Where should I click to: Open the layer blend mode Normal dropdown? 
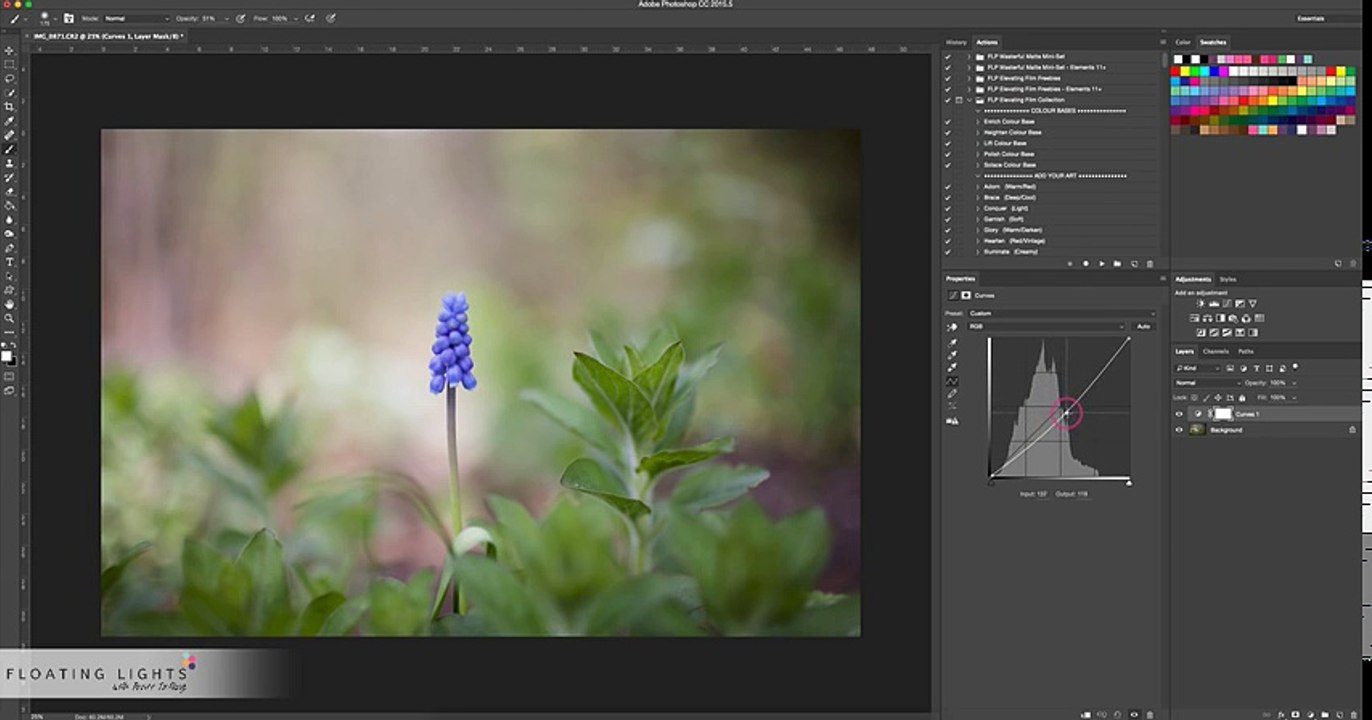pyautogui.click(x=1208, y=383)
